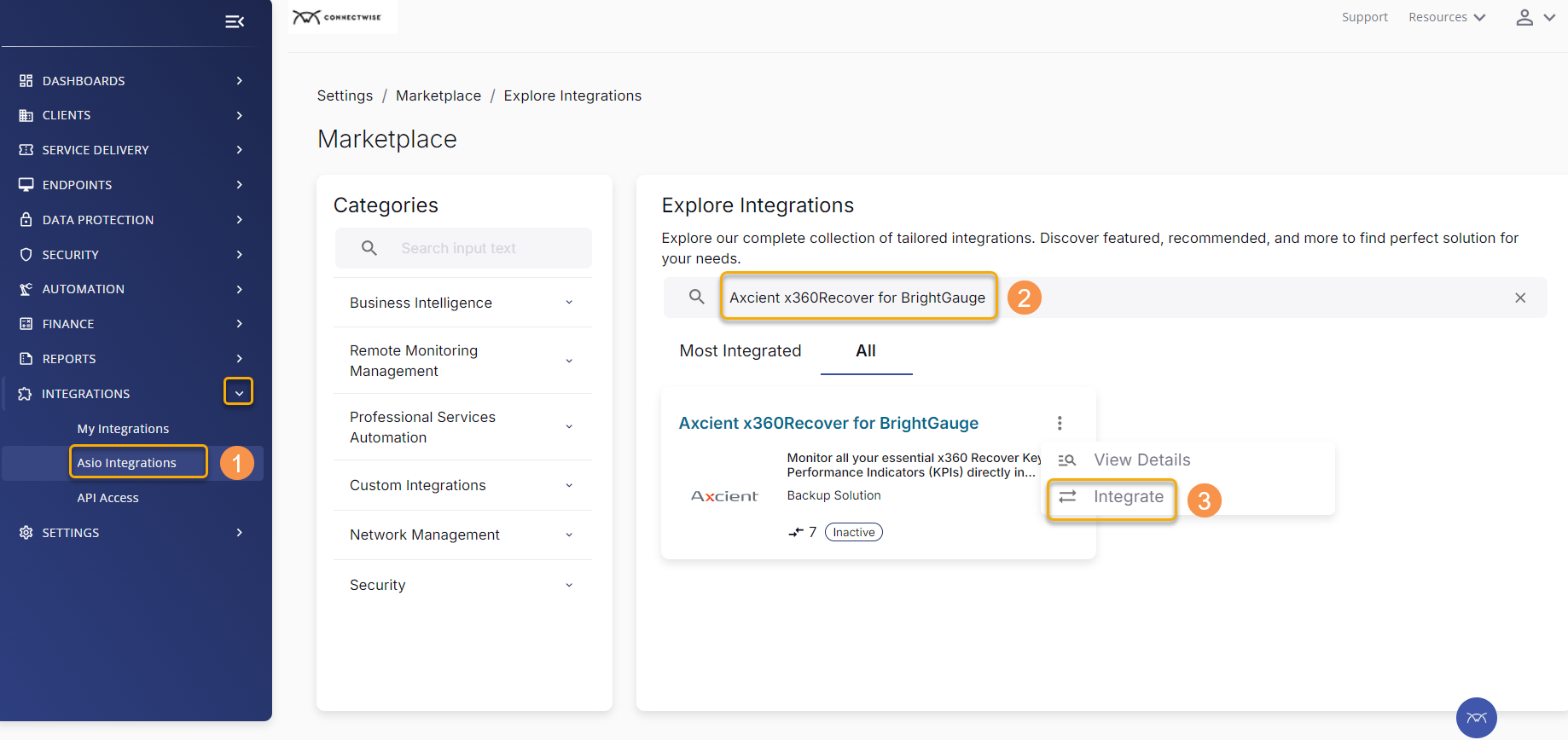Click the Service Delivery ticket icon
The width and height of the screenshot is (1568, 740).
click(x=26, y=150)
